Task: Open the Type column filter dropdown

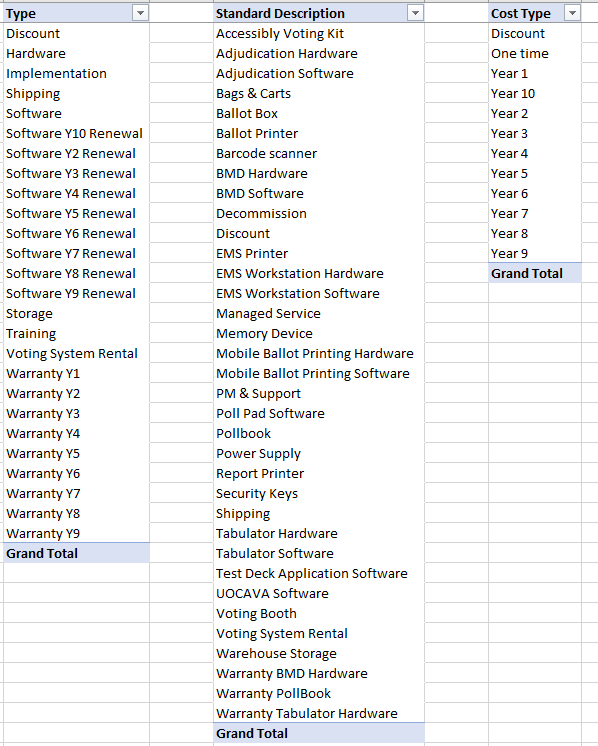Action: [140, 13]
